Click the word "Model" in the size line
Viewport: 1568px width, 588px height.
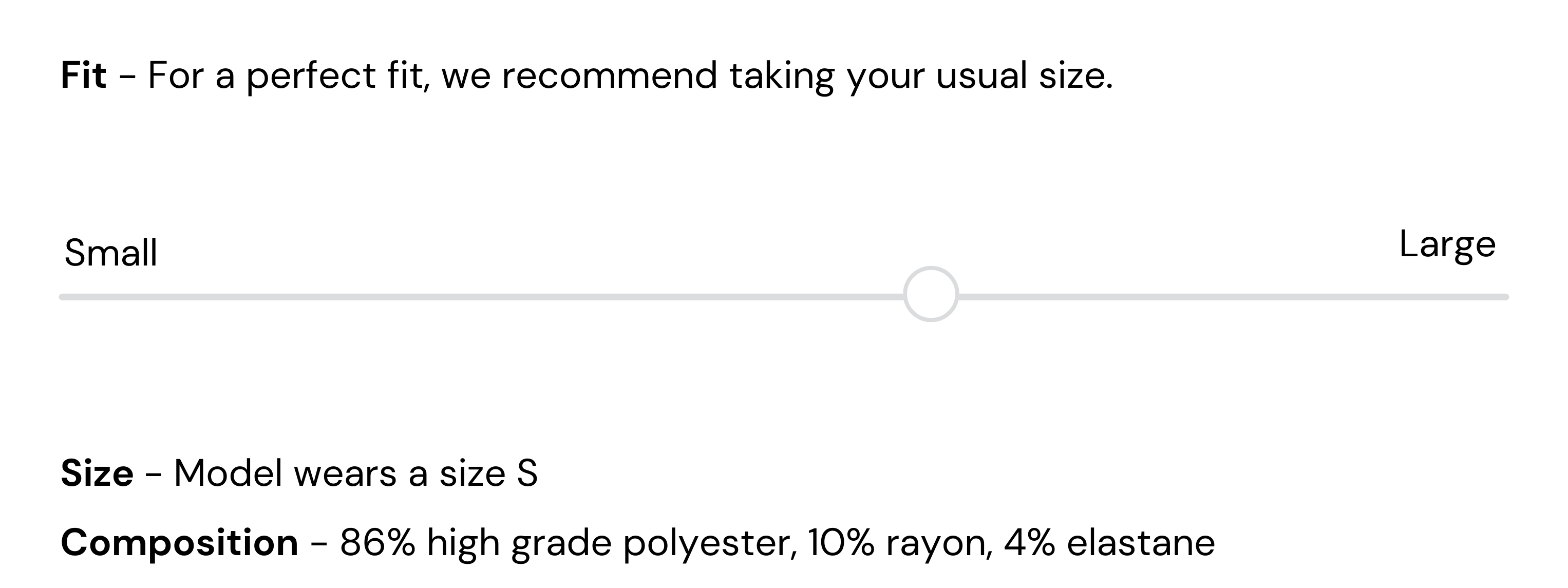[x=228, y=473]
